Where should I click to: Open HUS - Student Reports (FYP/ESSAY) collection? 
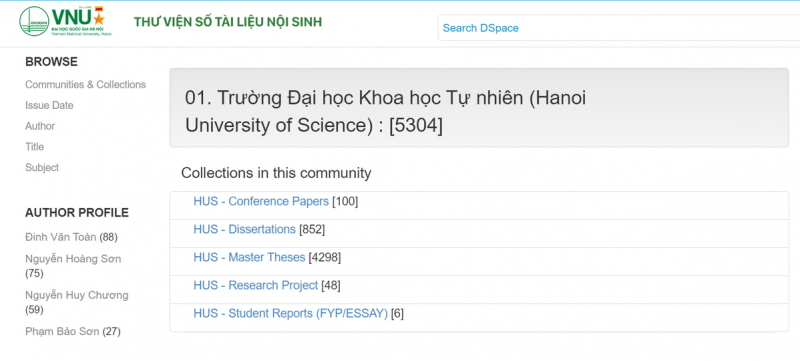pos(290,314)
